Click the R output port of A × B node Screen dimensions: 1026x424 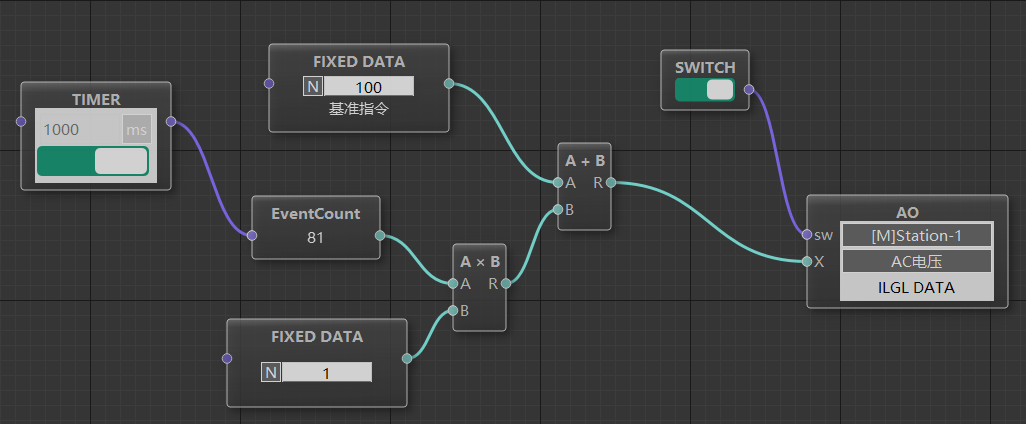click(506, 283)
